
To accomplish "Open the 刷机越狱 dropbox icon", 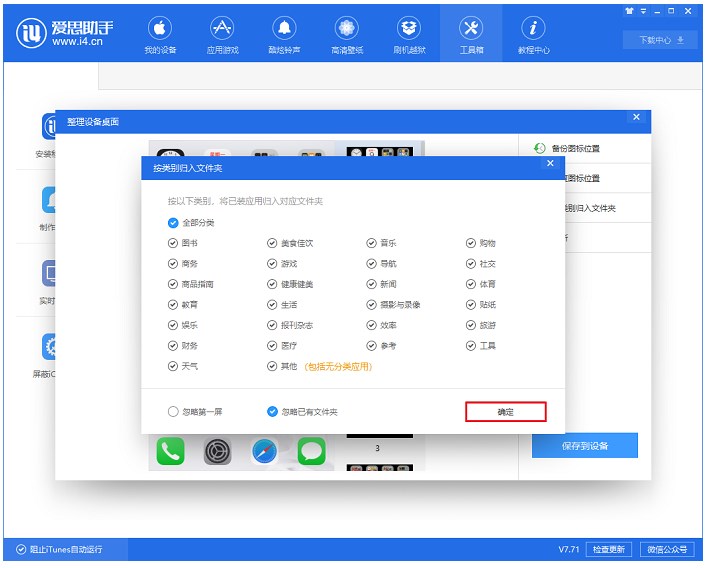I will click(409, 28).
